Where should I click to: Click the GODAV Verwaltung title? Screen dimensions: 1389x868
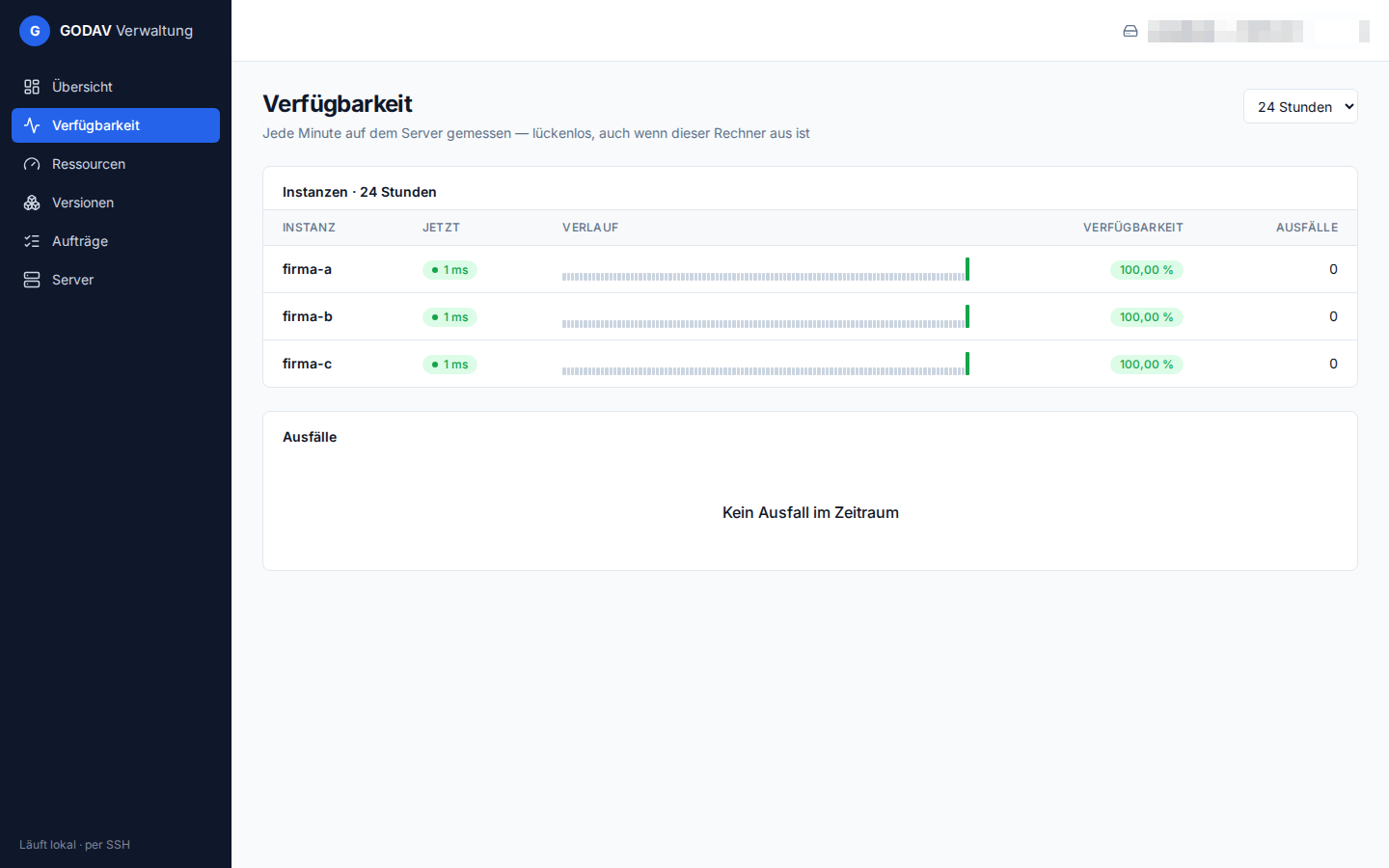click(126, 31)
